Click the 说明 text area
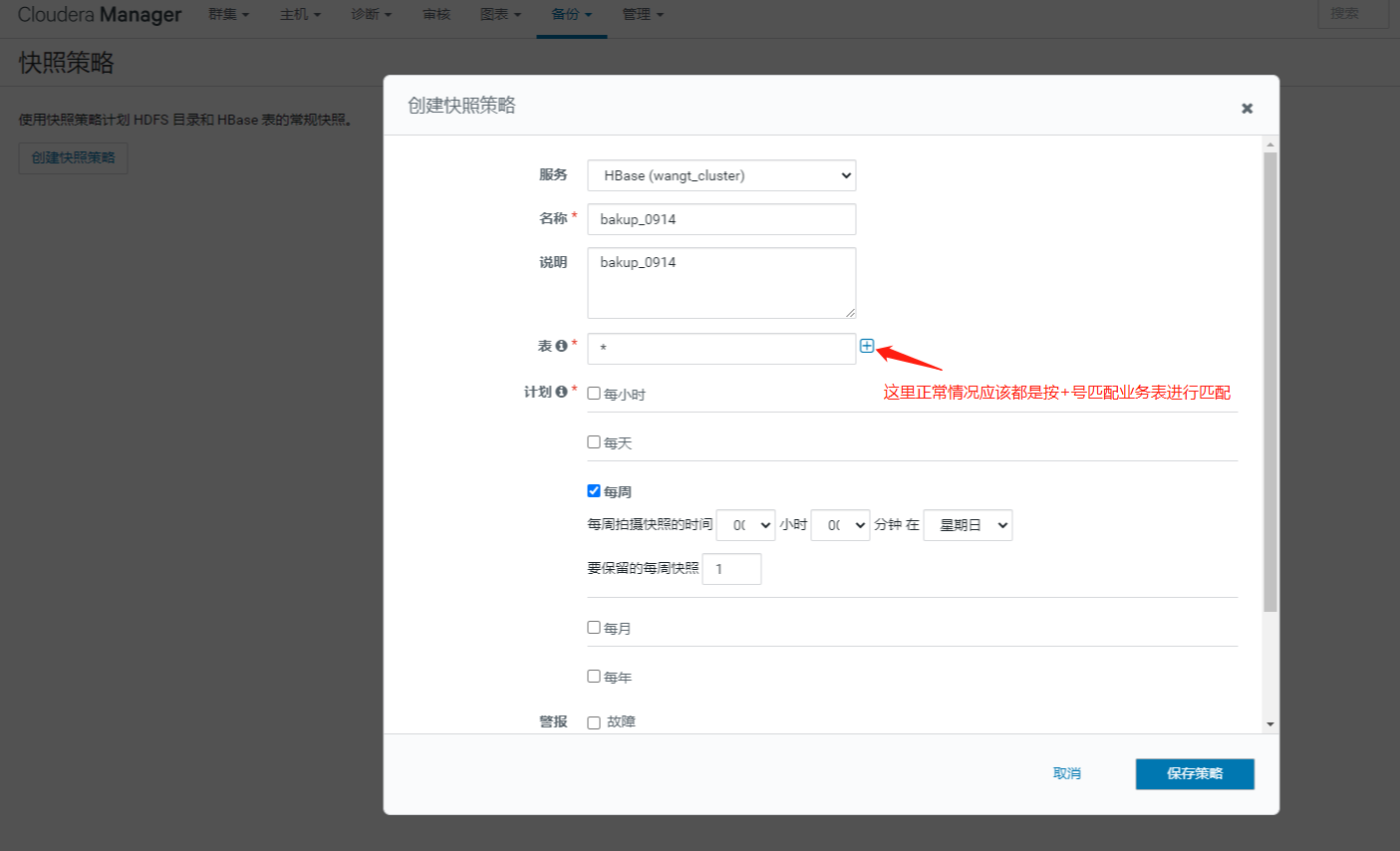The image size is (1400, 851). [721, 283]
